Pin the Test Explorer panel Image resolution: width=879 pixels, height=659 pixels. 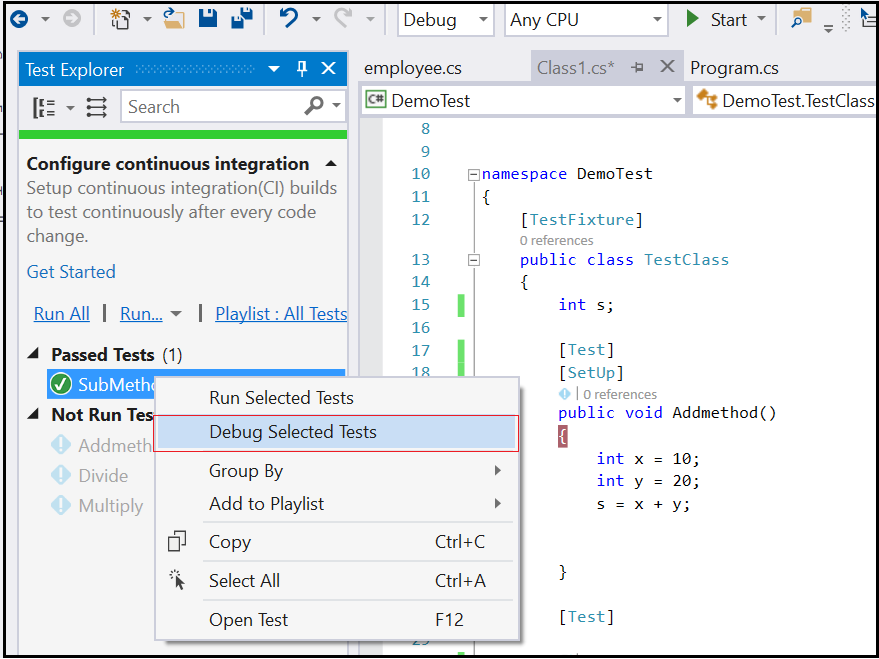(302, 69)
